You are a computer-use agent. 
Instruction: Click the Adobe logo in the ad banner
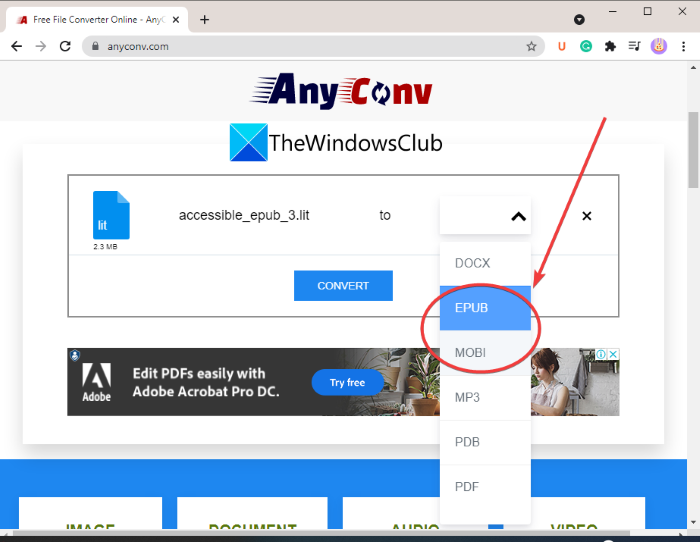click(x=96, y=382)
